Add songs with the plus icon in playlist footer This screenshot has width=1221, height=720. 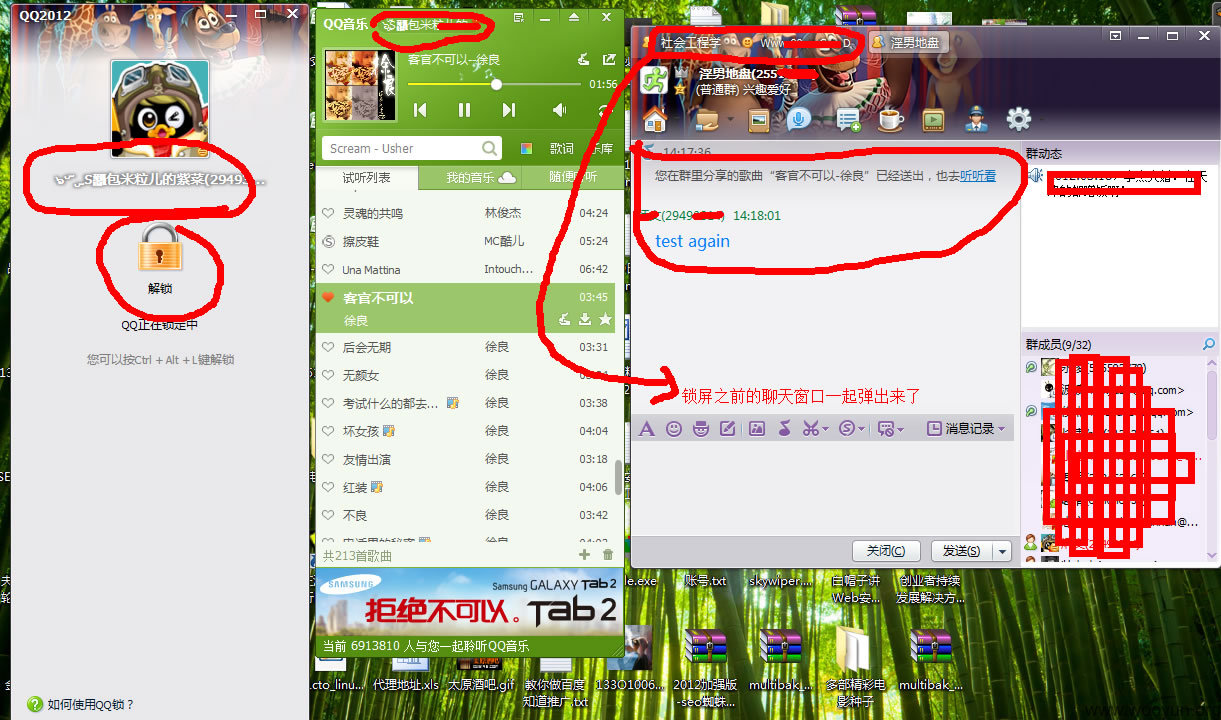pyautogui.click(x=585, y=555)
